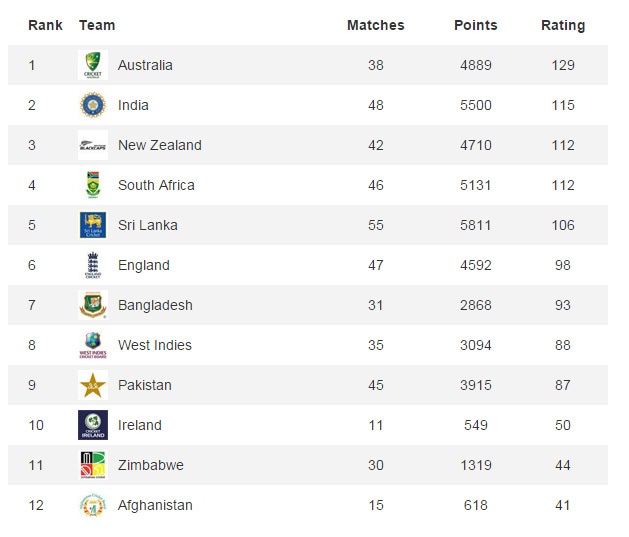Click the Pakistan star logo
This screenshot has width=629, height=537.
click(x=93, y=385)
